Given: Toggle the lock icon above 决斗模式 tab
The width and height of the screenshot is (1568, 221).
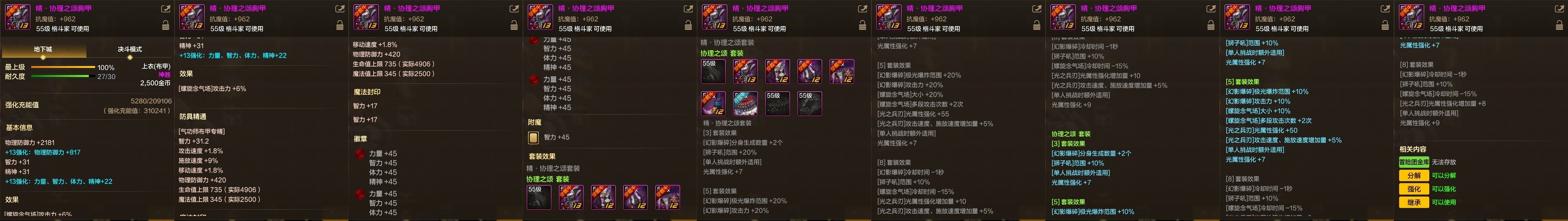Looking at the screenshot, I should pyautogui.click(x=166, y=25).
